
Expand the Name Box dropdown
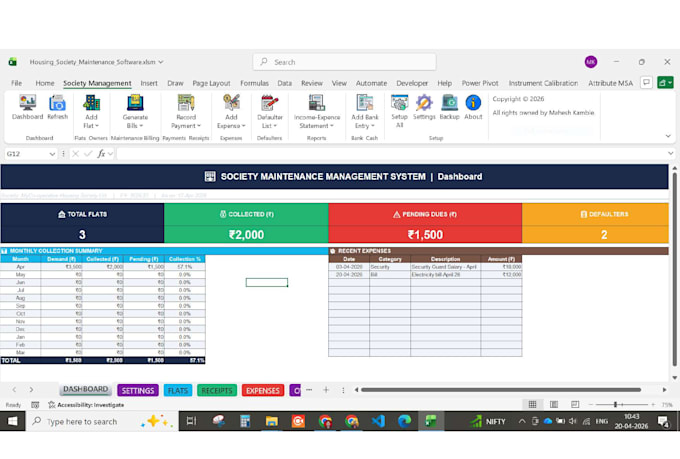[52, 154]
